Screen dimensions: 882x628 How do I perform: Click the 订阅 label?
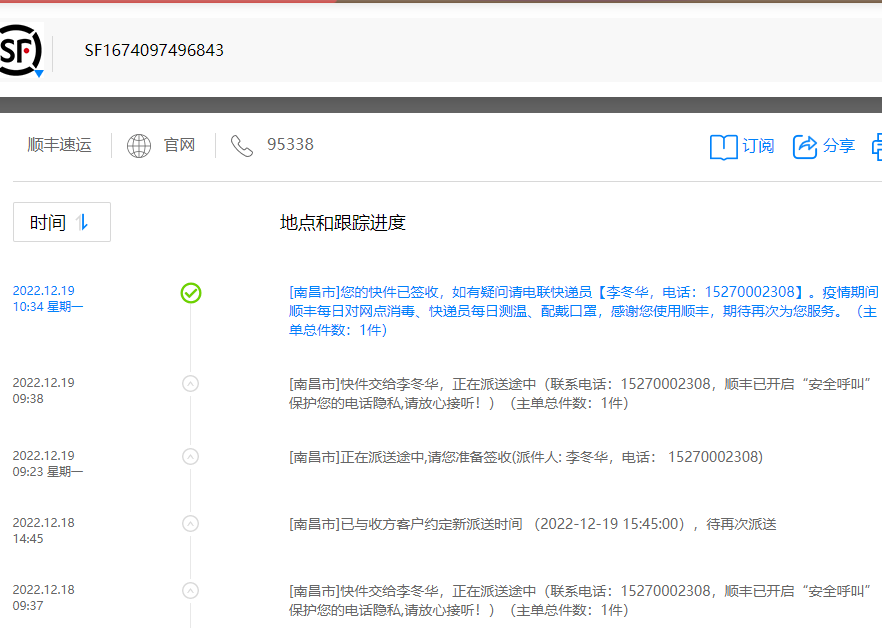[758, 146]
